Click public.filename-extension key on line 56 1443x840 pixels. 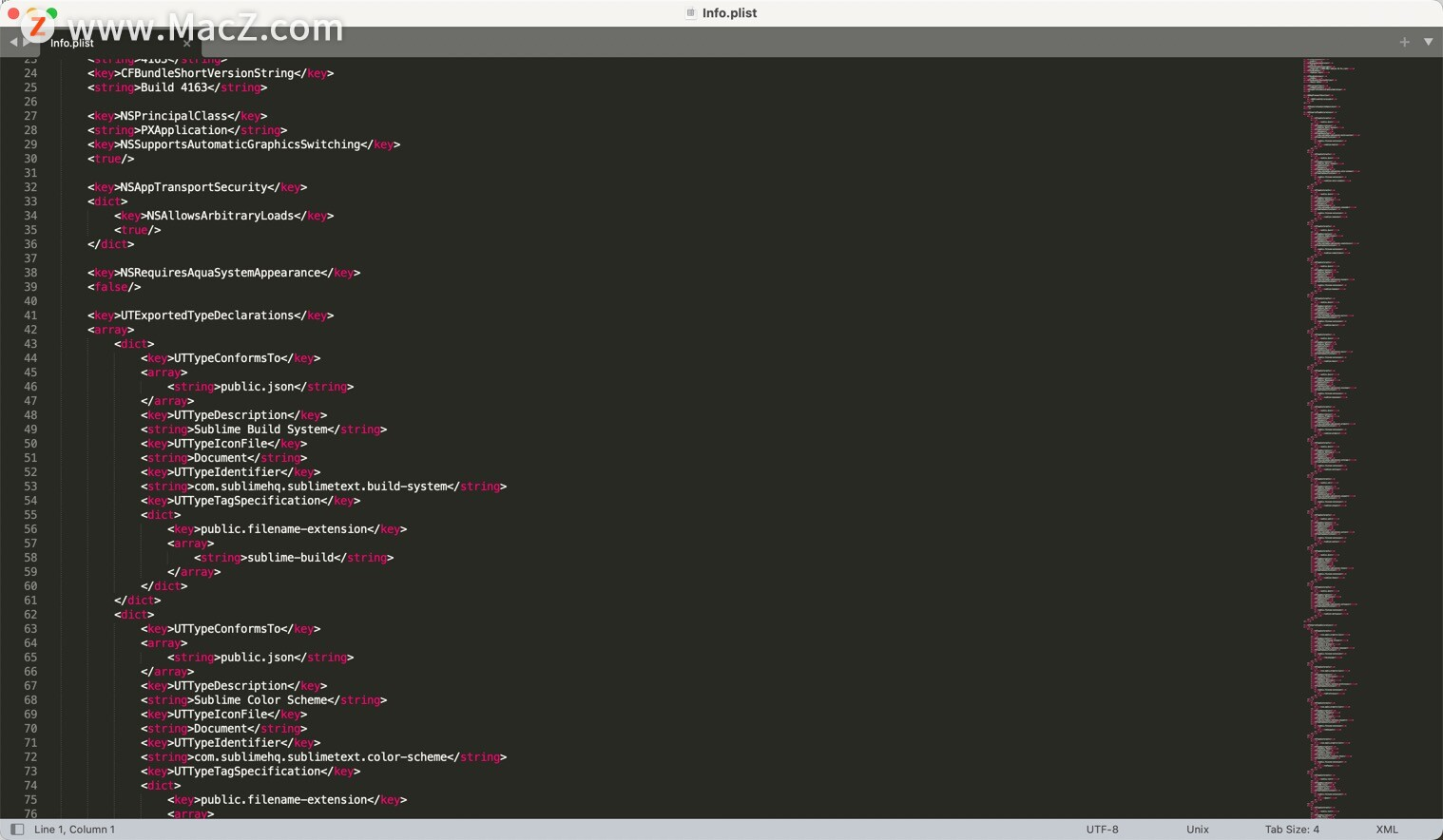coord(284,529)
